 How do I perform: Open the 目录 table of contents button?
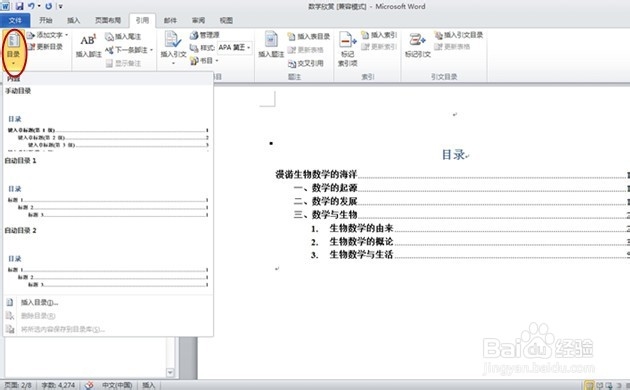(13, 49)
